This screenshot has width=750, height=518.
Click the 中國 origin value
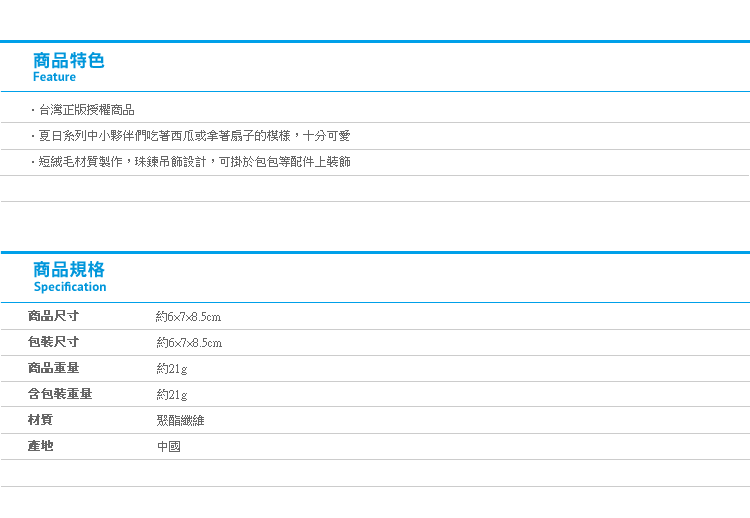(x=169, y=447)
